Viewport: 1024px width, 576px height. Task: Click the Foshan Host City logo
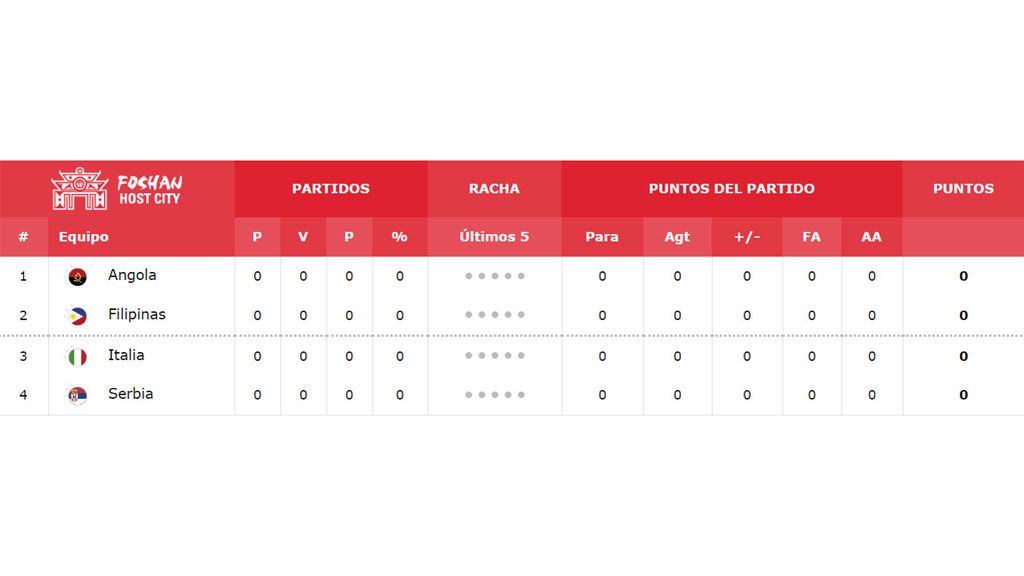point(117,189)
